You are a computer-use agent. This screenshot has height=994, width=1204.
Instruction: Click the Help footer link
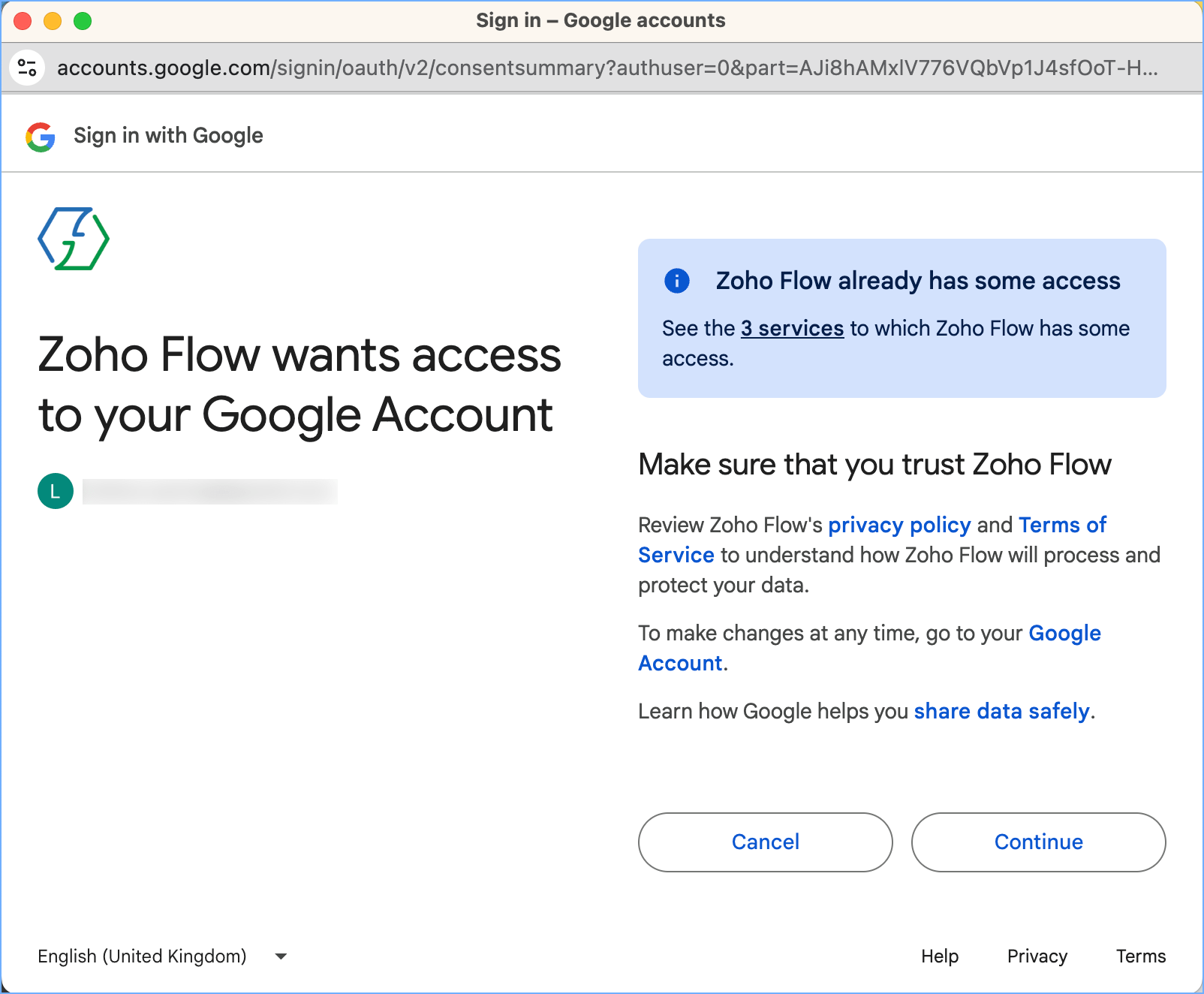pyautogui.click(x=940, y=956)
